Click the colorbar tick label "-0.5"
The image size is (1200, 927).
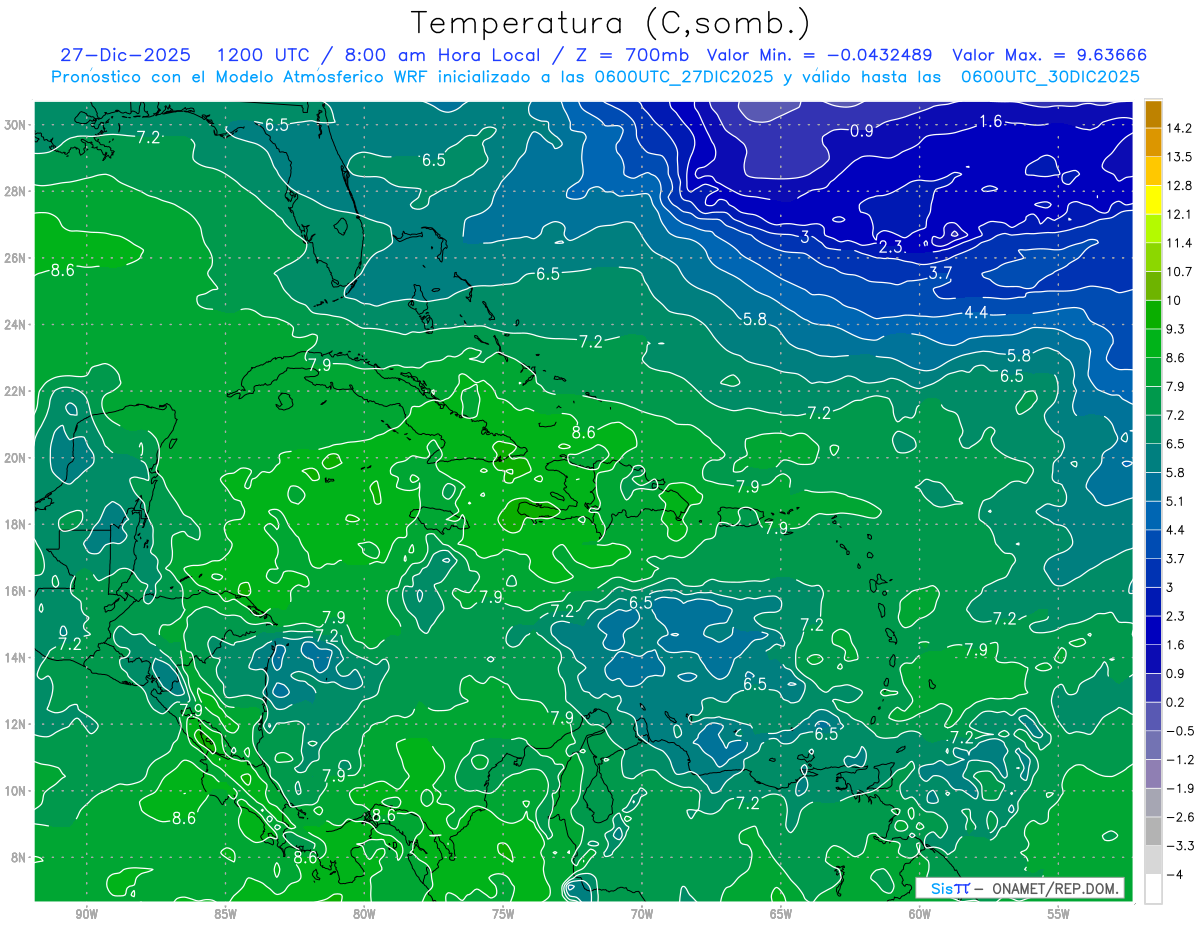coord(1179,731)
